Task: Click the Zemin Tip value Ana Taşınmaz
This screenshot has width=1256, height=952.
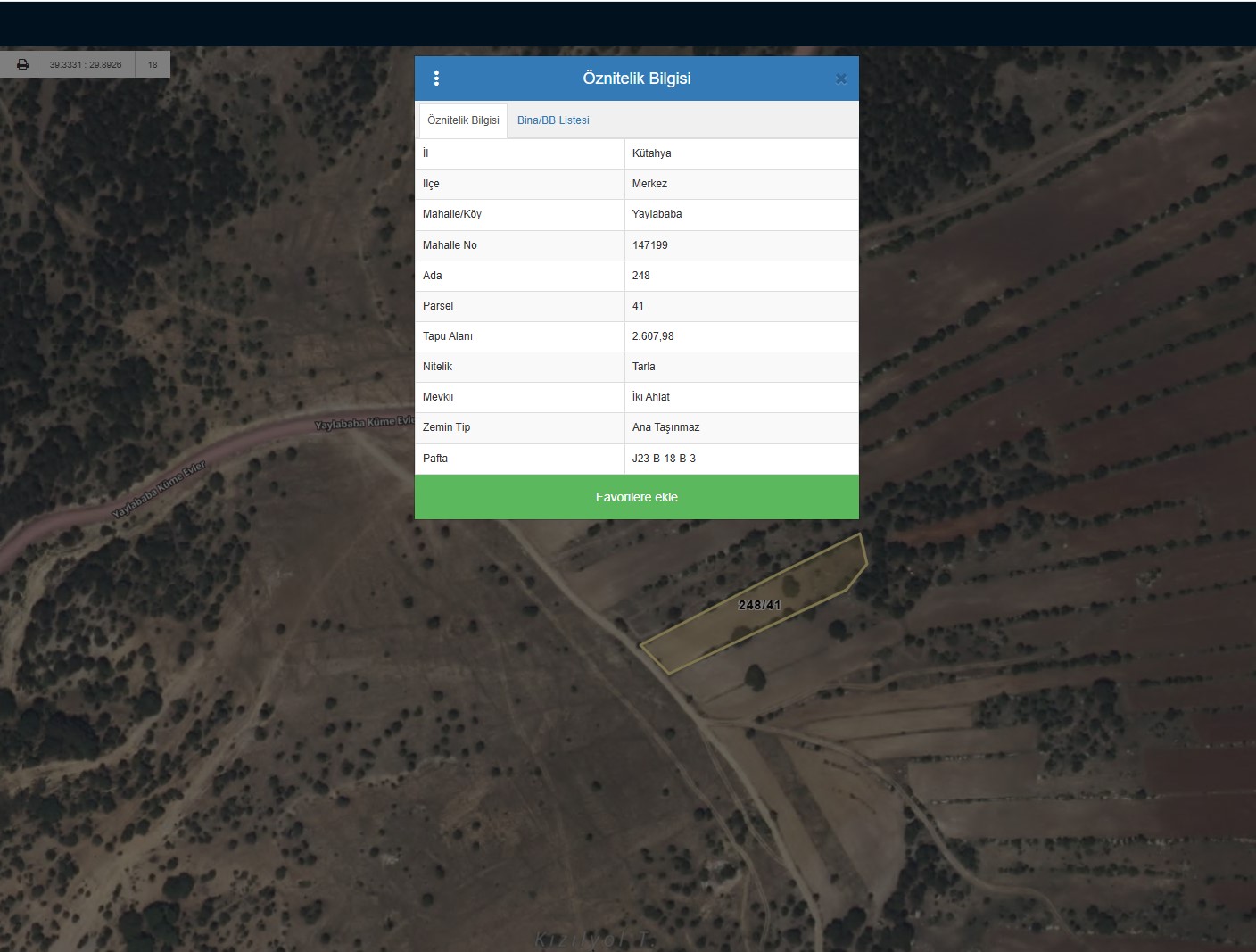Action: tap(665, 427)
